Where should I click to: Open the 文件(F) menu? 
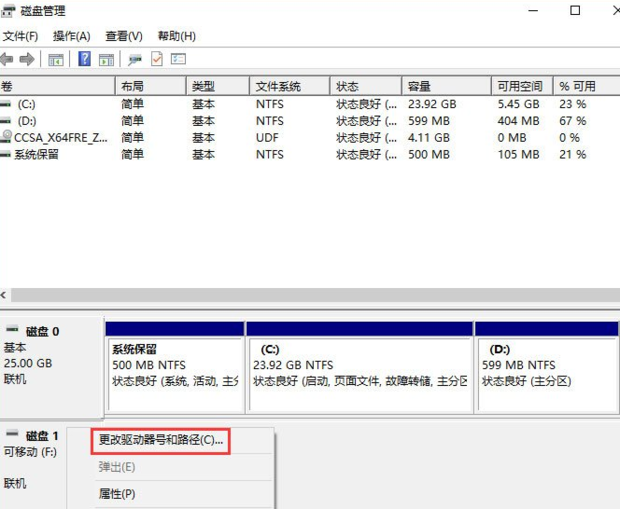point(21,36)
